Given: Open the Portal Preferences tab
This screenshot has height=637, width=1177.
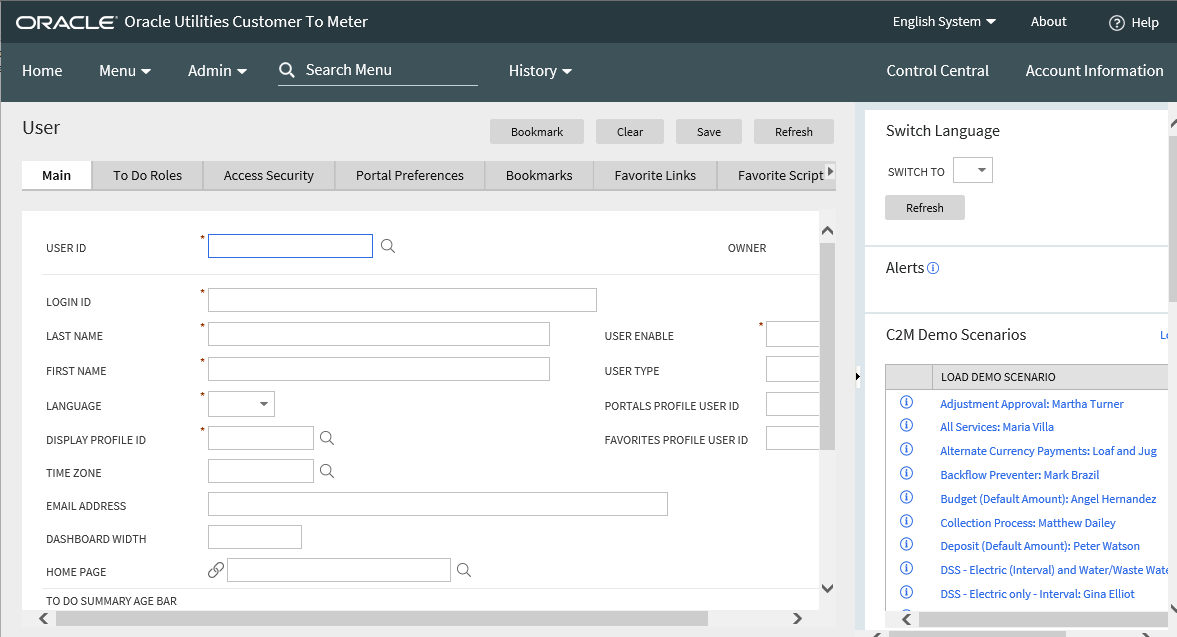Looking at the screenshot, I should coord(410,176).
